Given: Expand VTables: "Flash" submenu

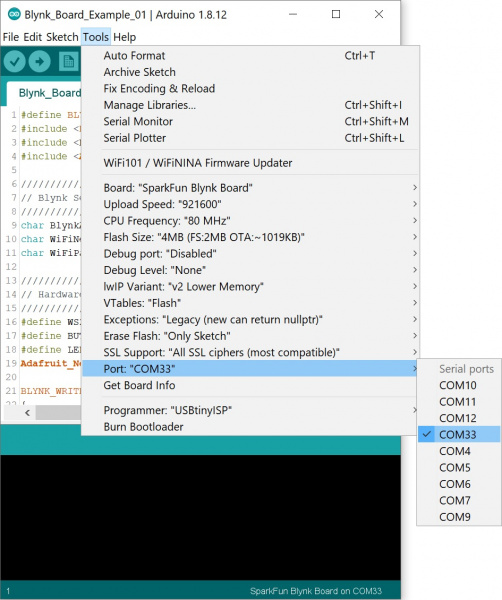Looking at the screenshot, I should point(251,303).
